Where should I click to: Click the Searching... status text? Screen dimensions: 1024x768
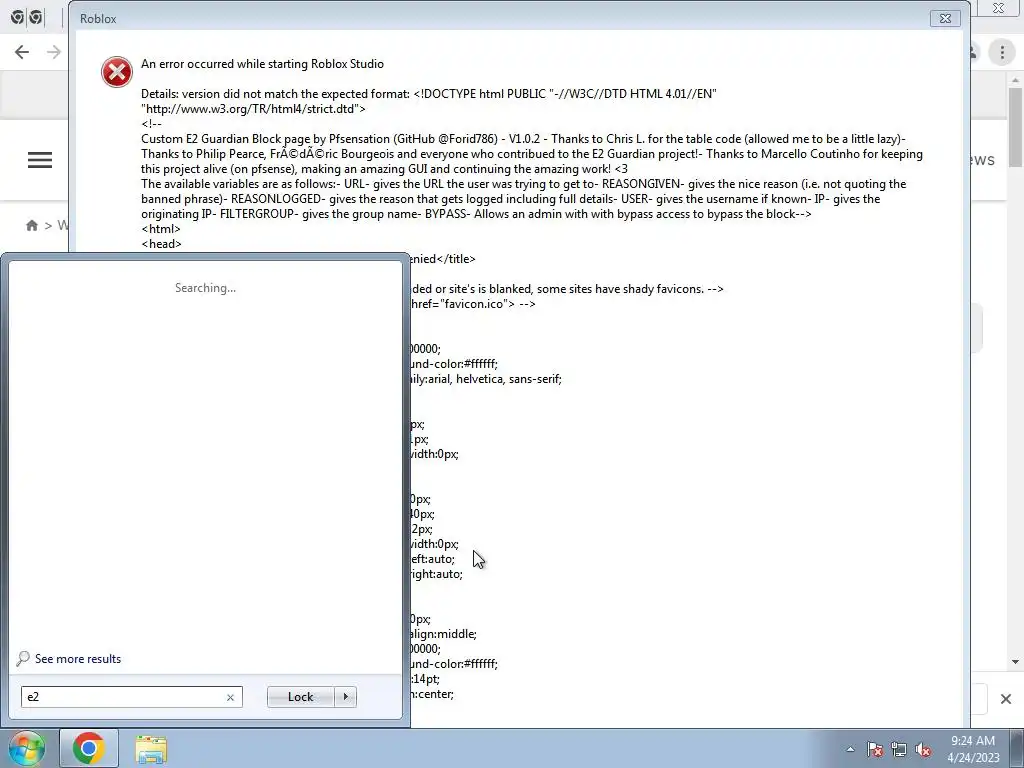(205, 288)
